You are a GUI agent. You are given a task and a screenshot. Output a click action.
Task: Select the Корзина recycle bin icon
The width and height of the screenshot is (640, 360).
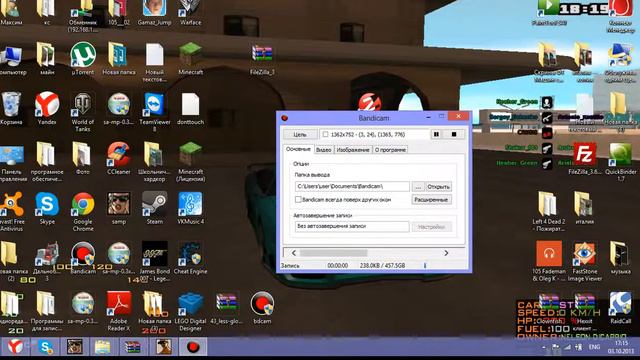[11, 108]
